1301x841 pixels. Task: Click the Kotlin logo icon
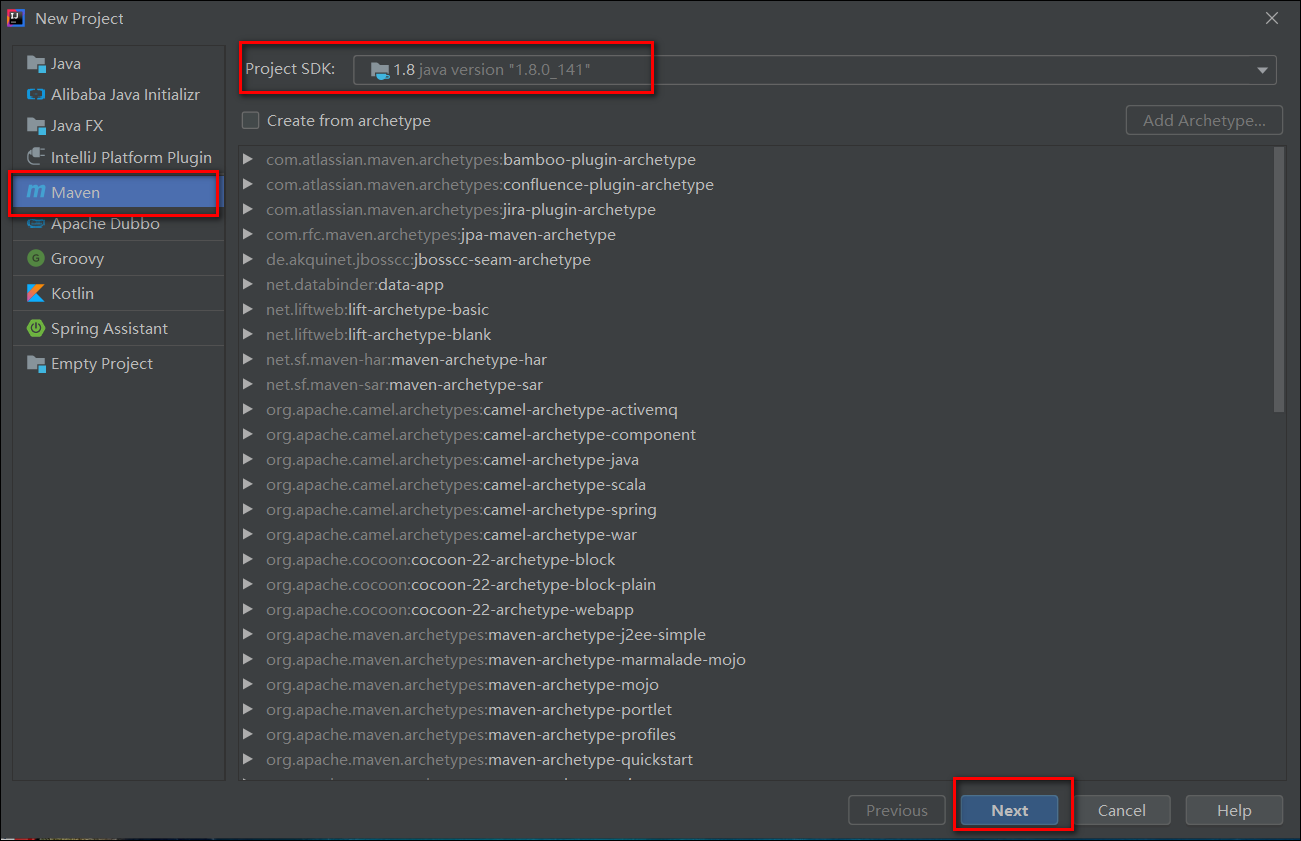click(x=36, y=293)
